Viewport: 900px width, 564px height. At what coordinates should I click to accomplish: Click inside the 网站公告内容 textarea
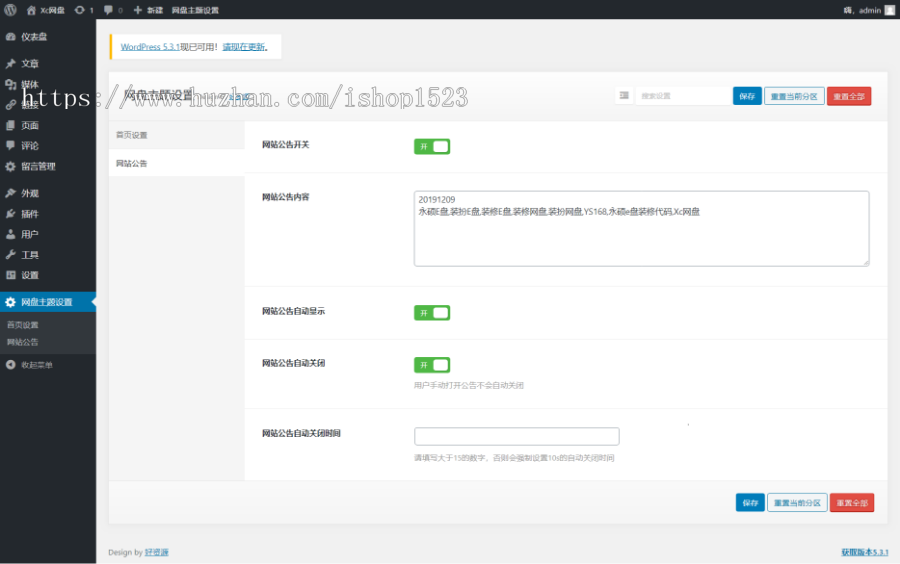tap(641, 228)
